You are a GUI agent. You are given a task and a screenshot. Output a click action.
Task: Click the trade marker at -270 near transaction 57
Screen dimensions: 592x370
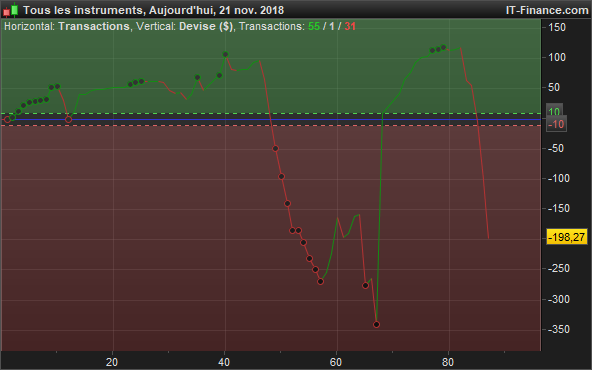321,281
